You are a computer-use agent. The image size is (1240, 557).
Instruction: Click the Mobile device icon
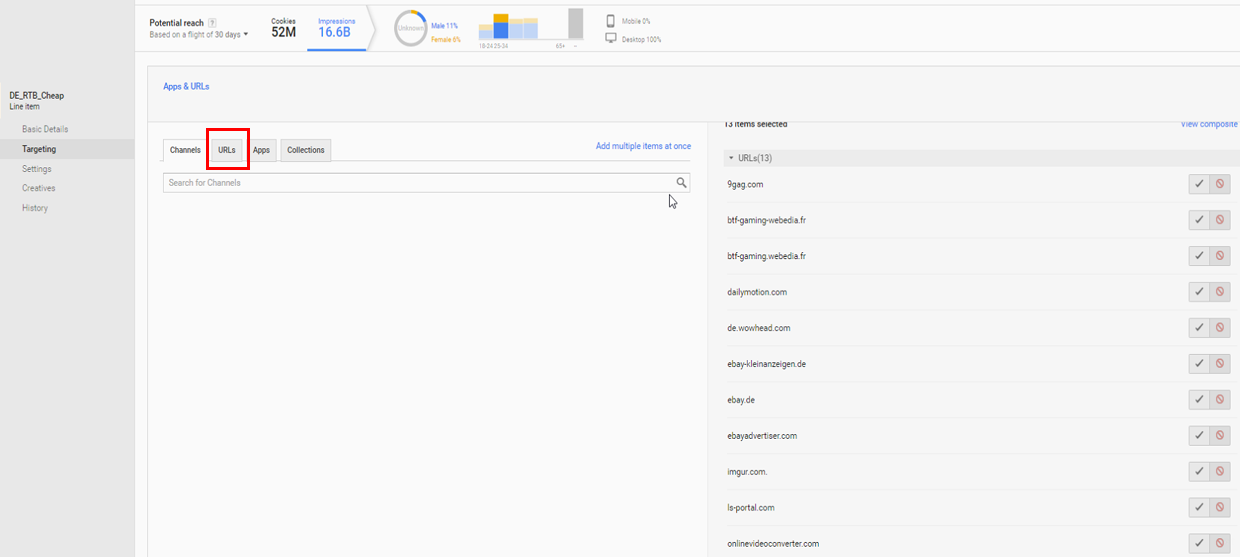click(x=611, y=21)
